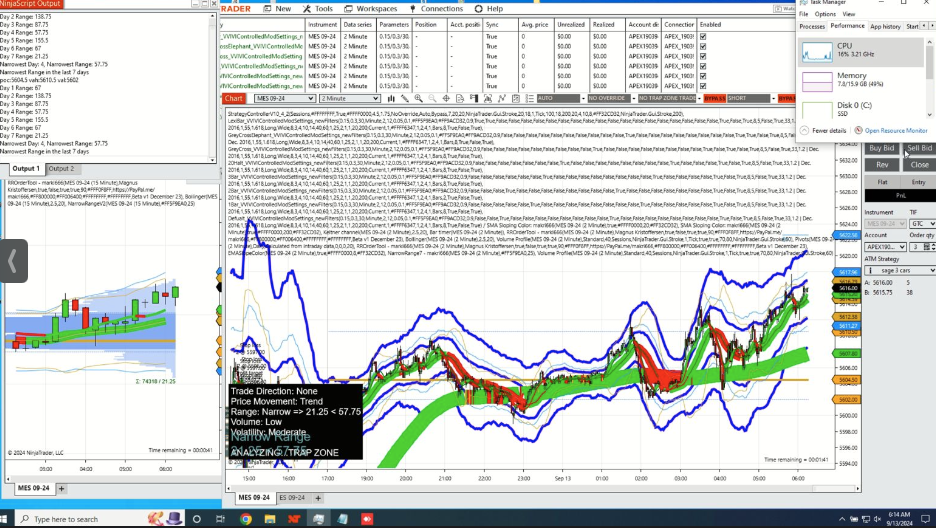Expand the AUTO mode dropdown arrow
This screenshot has height=528, width=936.
coord(583,98)
